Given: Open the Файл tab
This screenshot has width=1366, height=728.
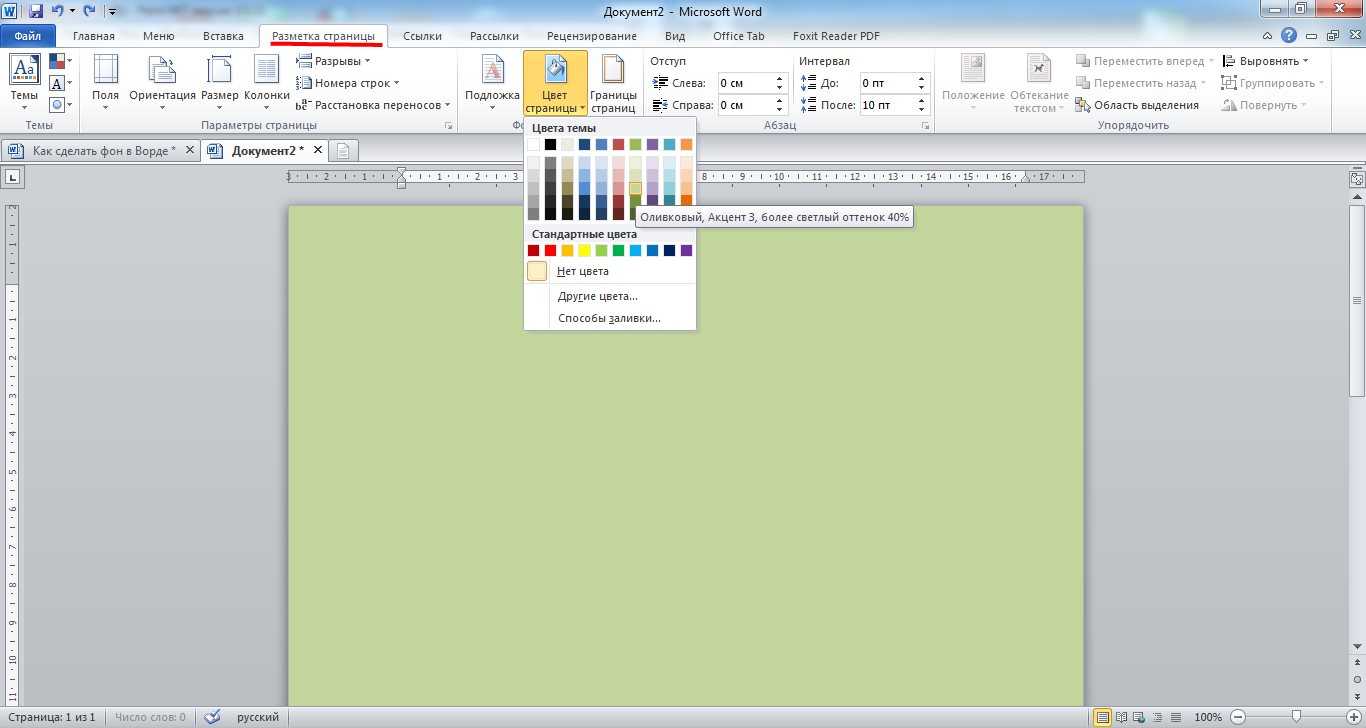Looking at the screenshot, I should (x=28, y=36).
